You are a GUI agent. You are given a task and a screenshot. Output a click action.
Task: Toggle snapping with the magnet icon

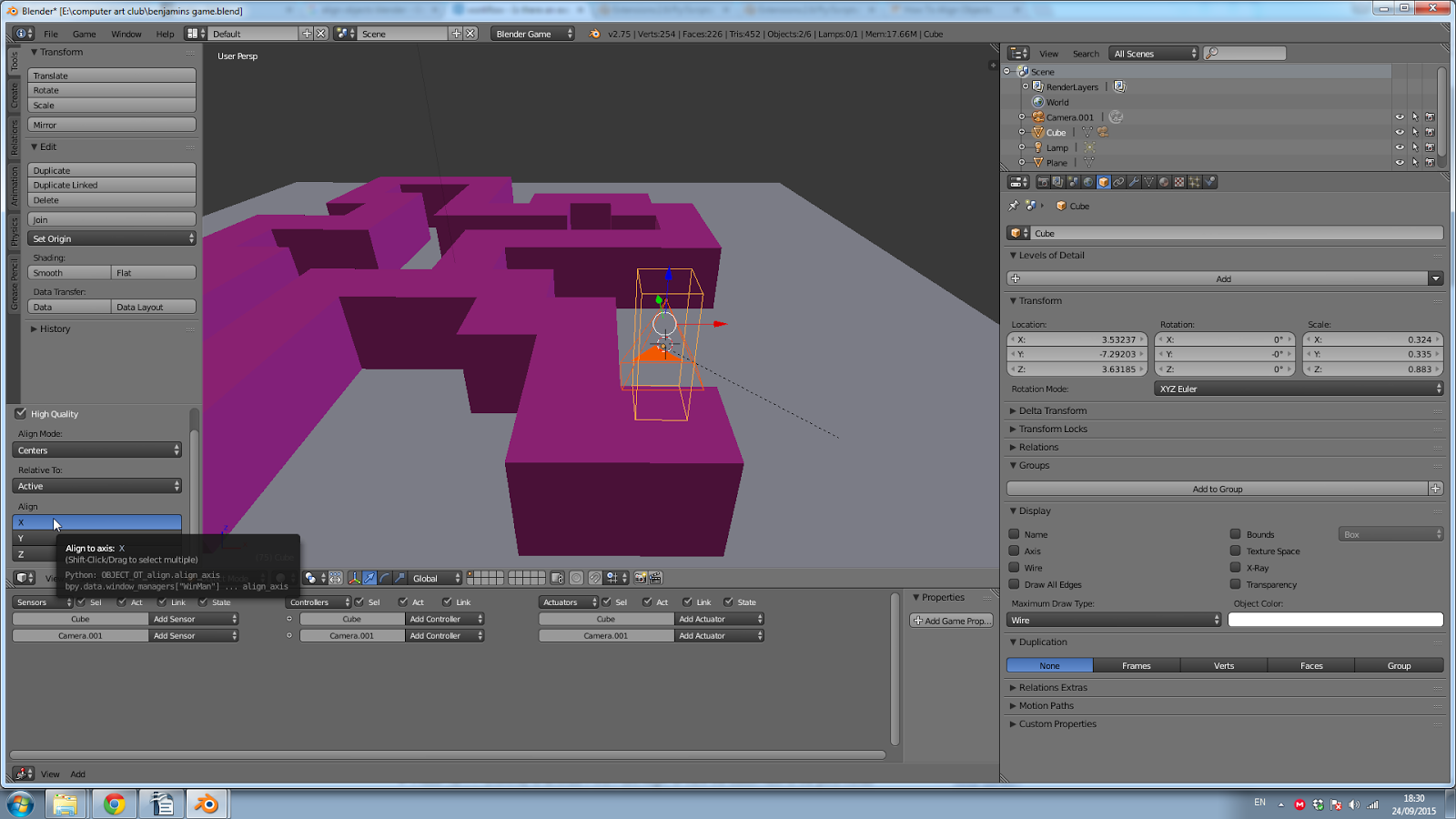[593, 578]
